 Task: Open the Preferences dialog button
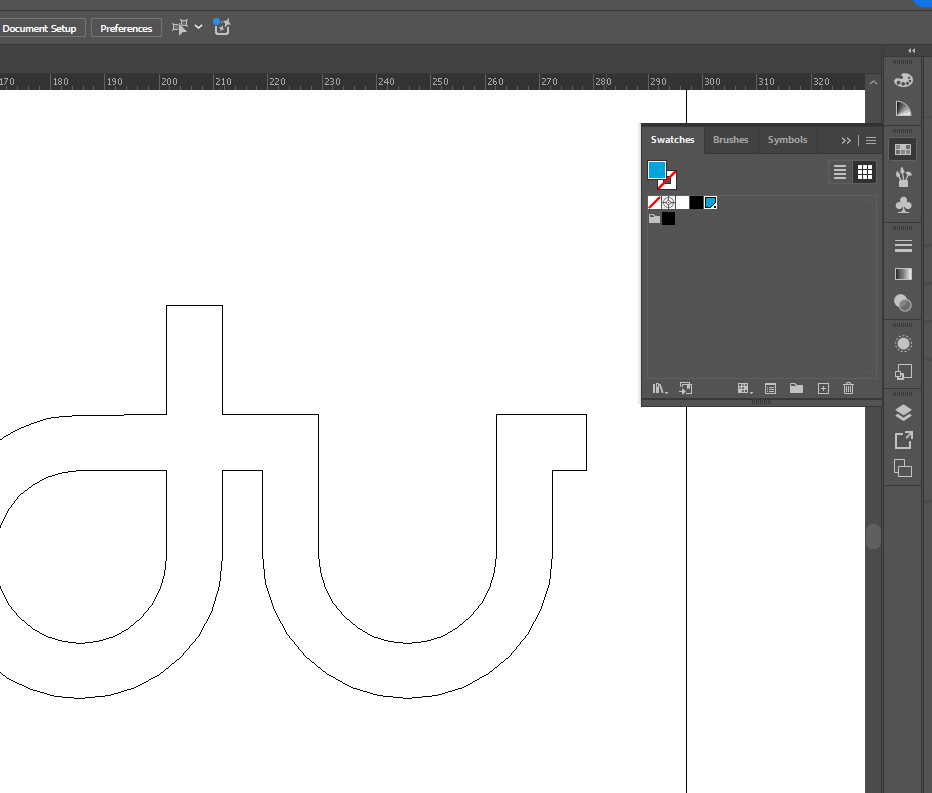(126, 28)
